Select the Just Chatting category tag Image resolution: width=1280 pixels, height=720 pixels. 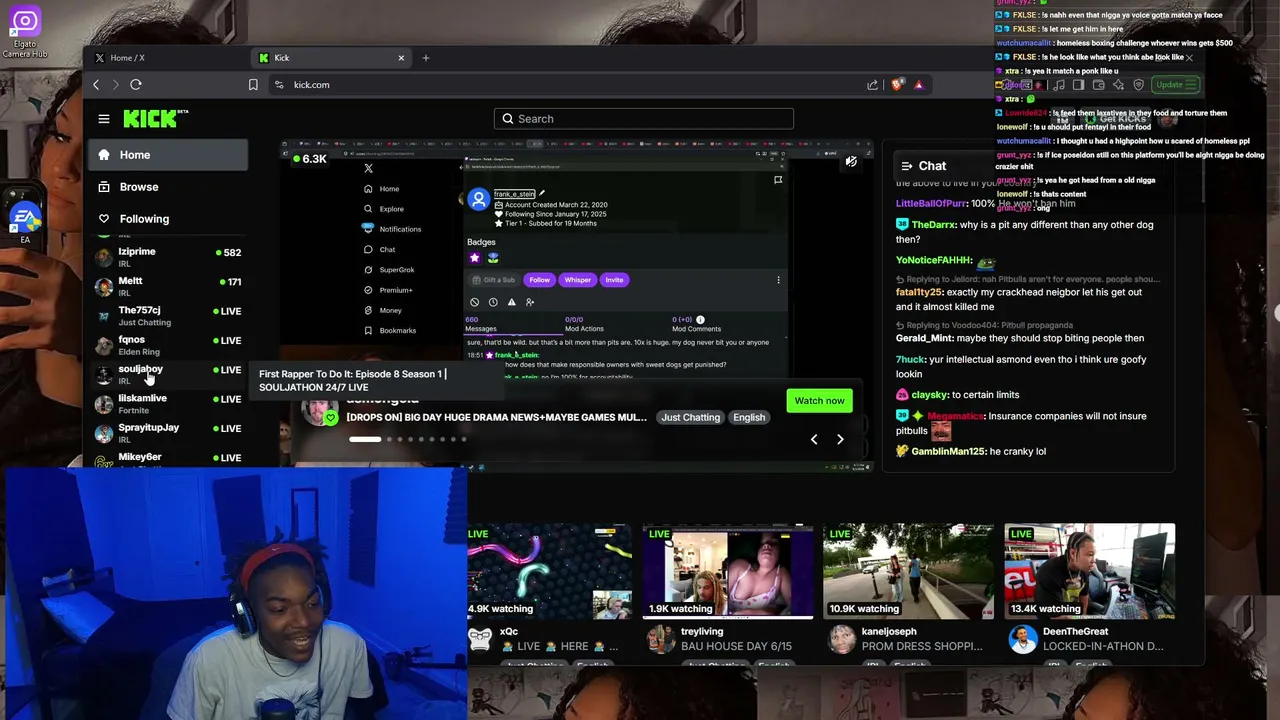click(x=690, y=418)
